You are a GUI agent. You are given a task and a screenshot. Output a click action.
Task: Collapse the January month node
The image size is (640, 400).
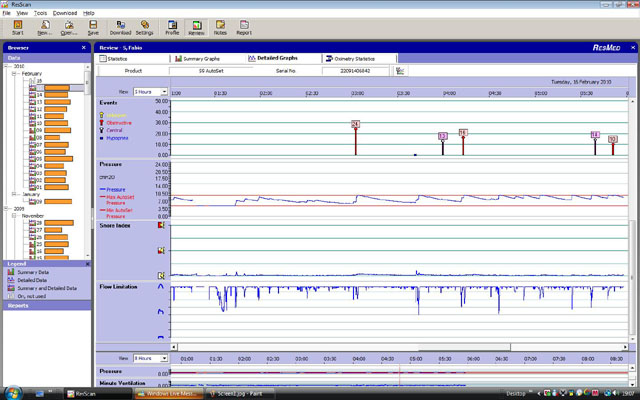[14, 194]
